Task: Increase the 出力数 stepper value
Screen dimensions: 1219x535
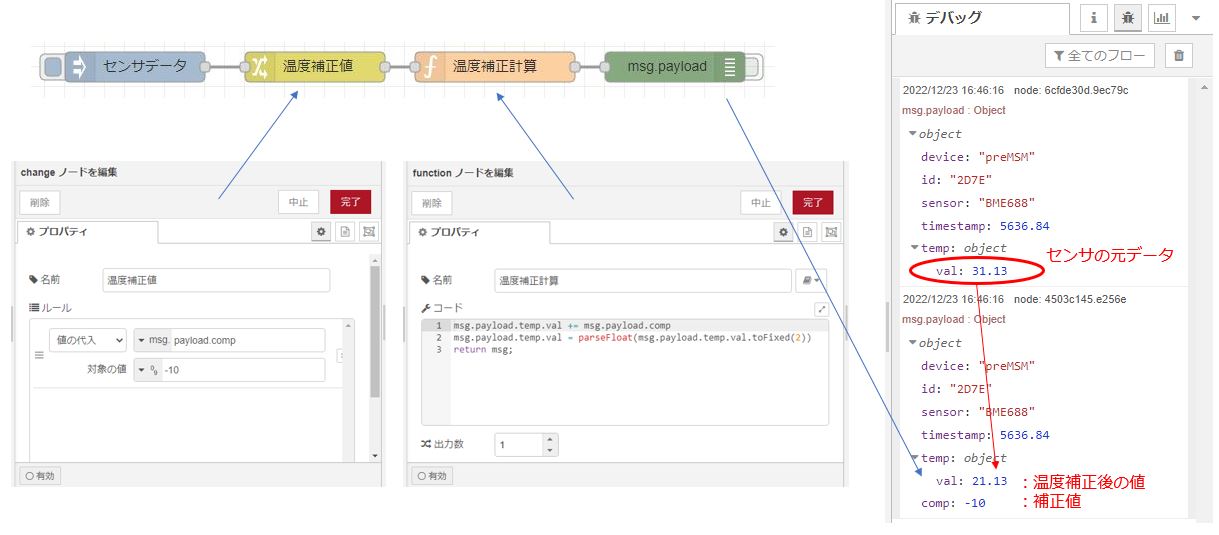Action: pos(550,439)
